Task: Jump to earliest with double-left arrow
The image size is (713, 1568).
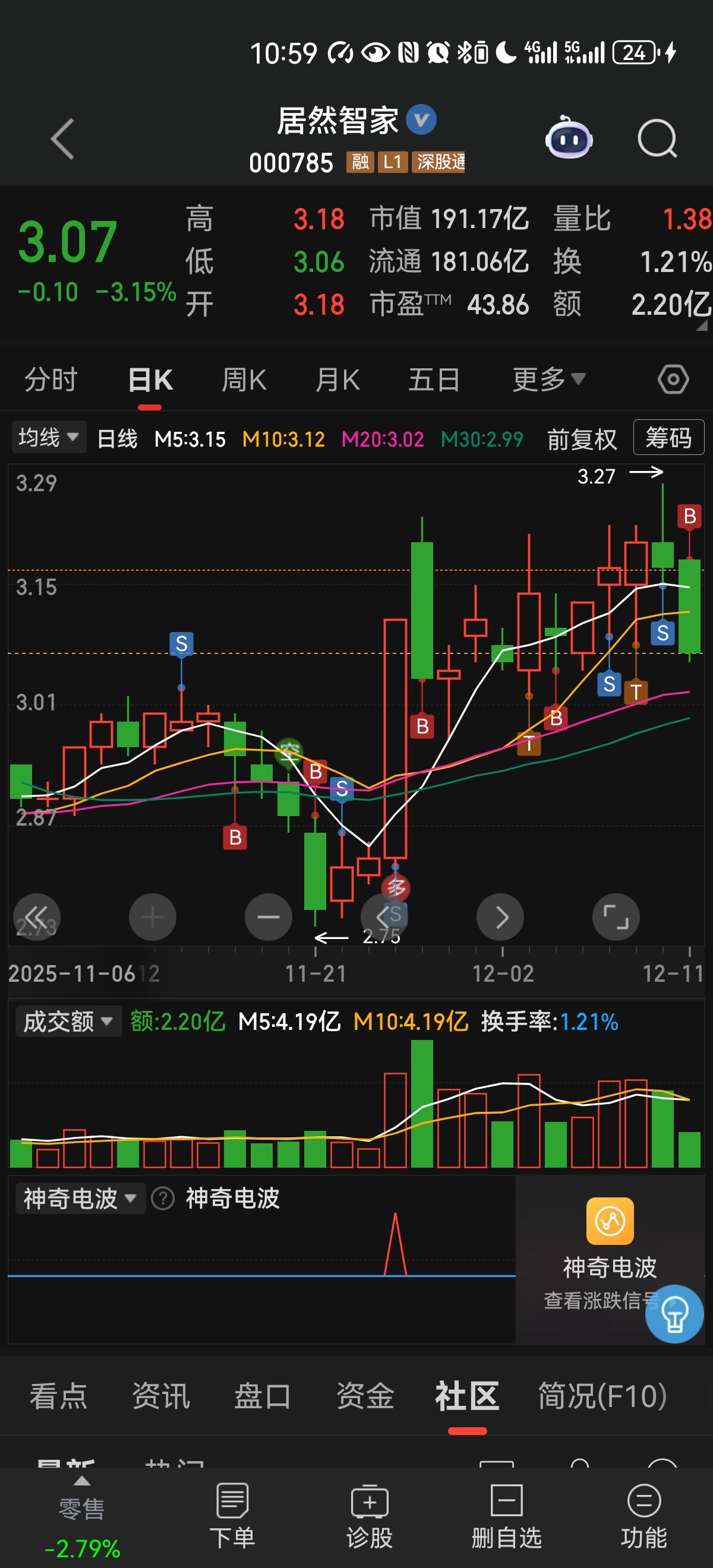Action: [x=36, y=916]
